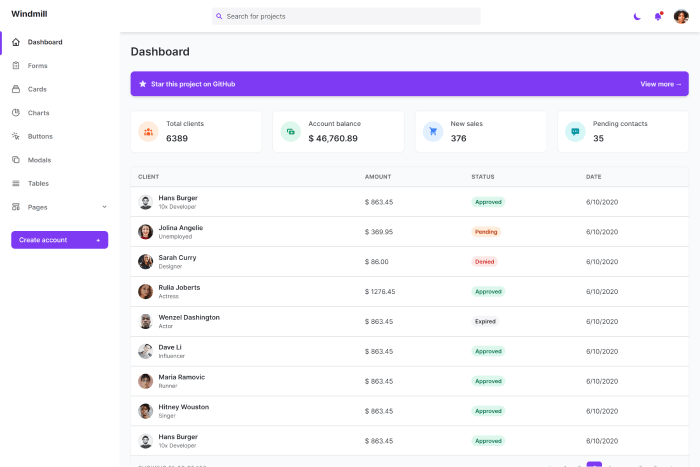
Task: Click the Pages template icon
Action: click(16, 207)
